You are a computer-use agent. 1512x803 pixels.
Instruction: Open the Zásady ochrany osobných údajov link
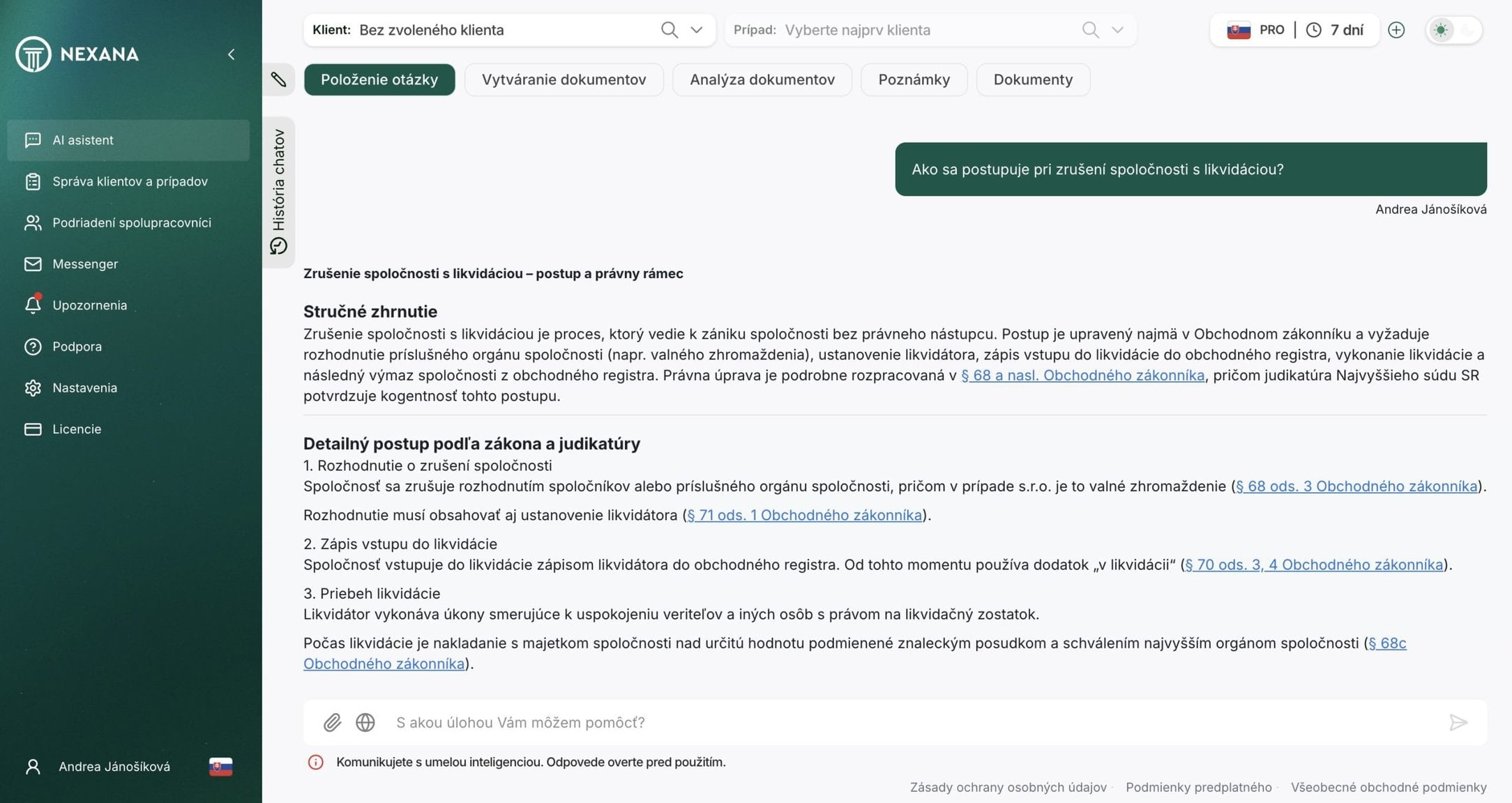tap(1008, 787)
